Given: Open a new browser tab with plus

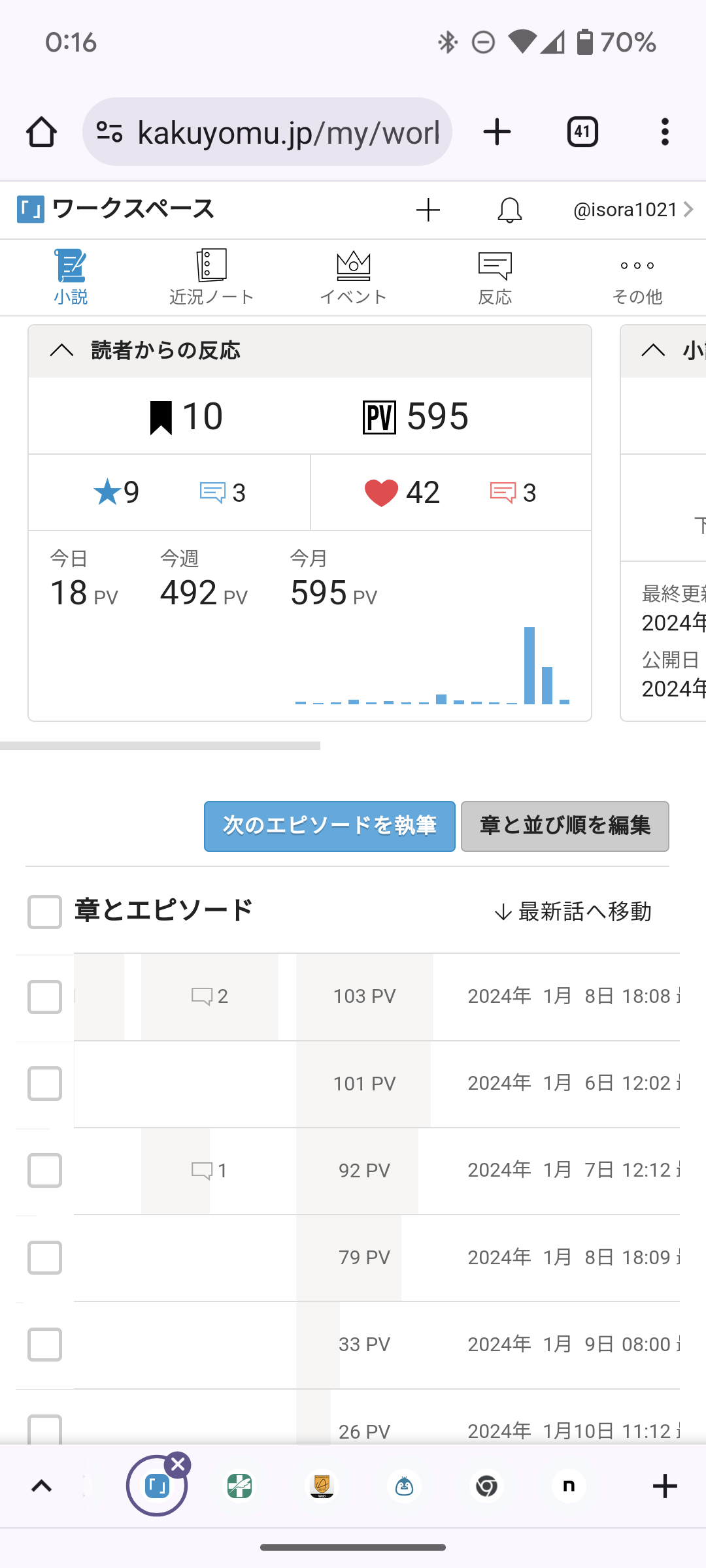Looking at the screenshot, I should (x=497, y=132).
